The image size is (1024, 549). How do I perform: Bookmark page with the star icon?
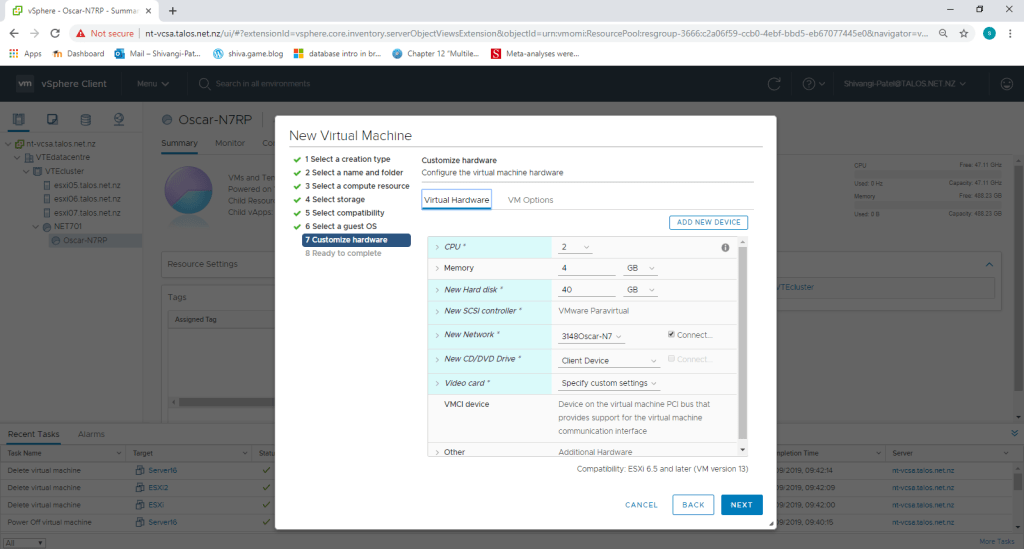964,33
